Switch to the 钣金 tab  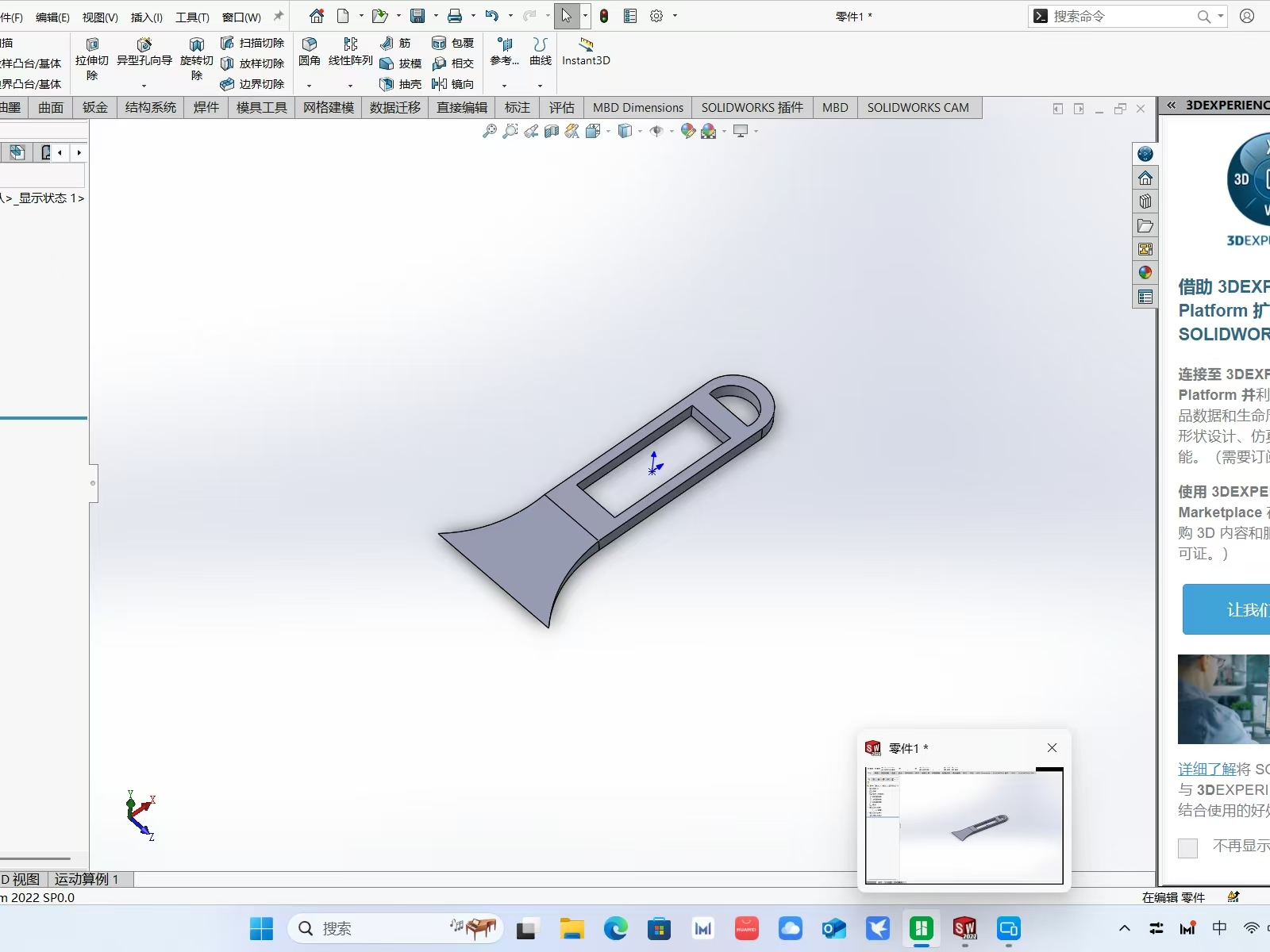pyautogui.click(x=94, y=107)
